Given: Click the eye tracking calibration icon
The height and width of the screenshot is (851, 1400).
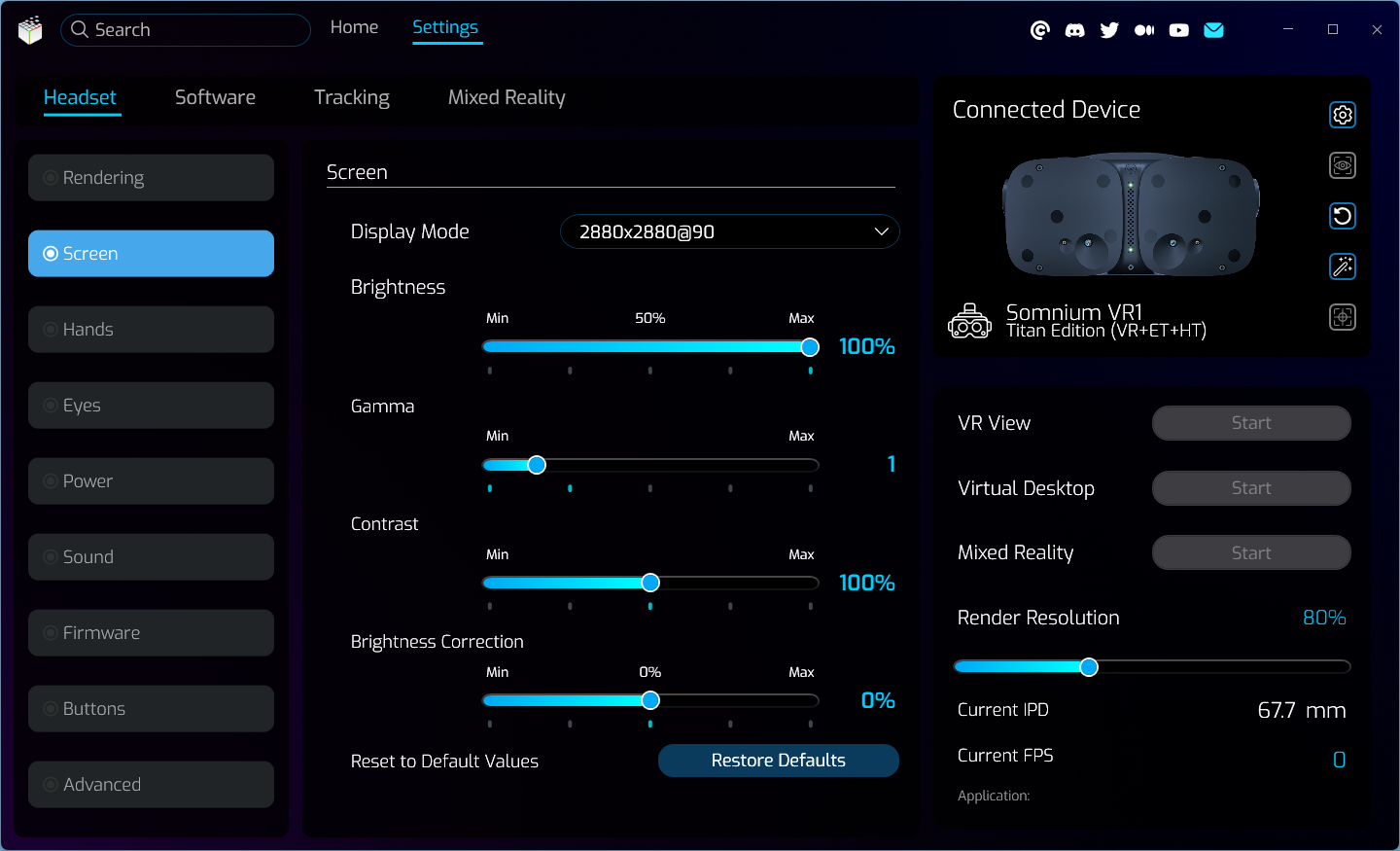Looking at the screenshot, I should pyautogui.click(x=1342, y=165).
